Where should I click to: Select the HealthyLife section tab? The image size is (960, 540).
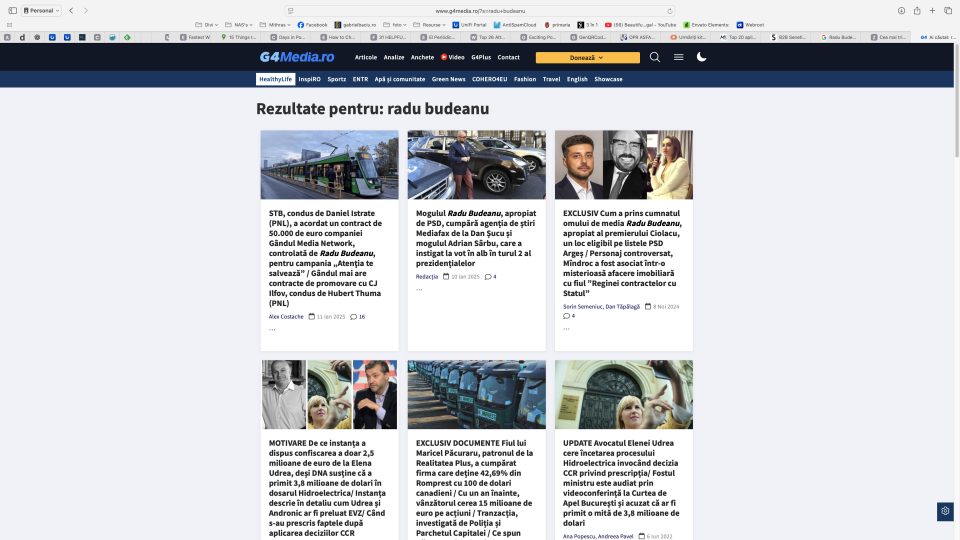pyautogui.click(x=275, y=79)
